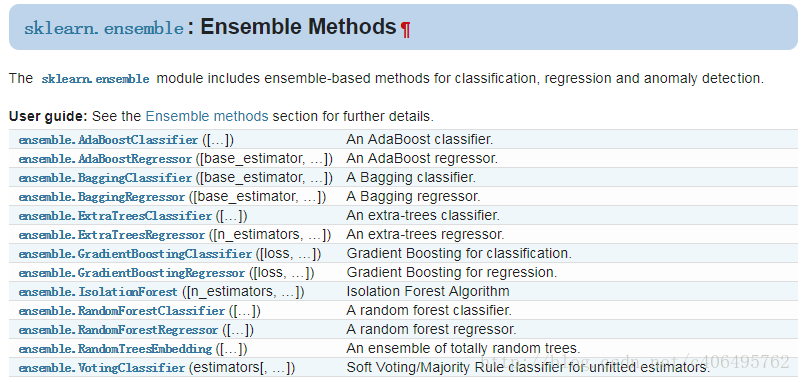This screenshot has width=801, height=382.
Task: Click 'An ensemble of totally random trees' text
Action: [463, 349]
